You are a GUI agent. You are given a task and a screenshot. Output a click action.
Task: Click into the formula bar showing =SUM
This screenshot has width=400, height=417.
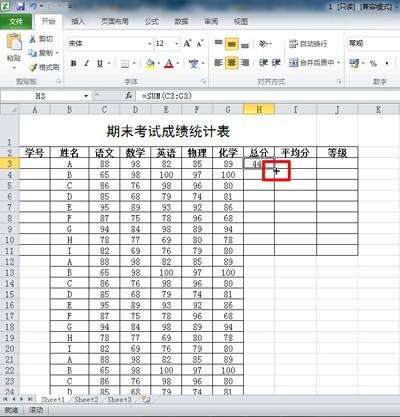[269, 96]
